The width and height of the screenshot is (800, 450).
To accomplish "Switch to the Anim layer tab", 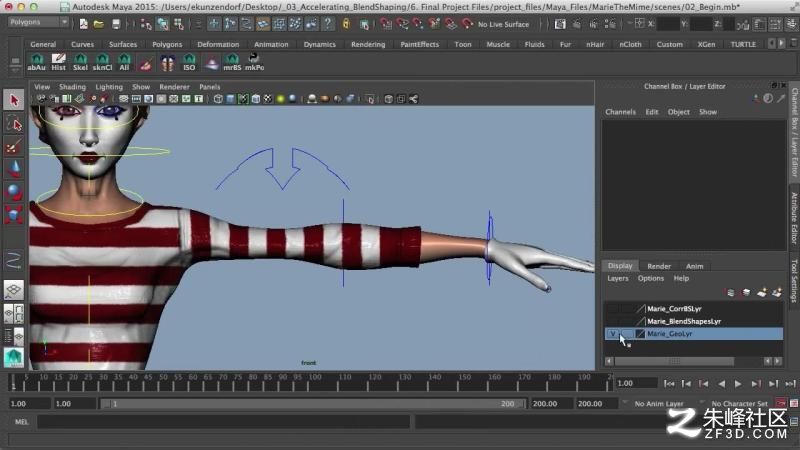I will [694, 266].
